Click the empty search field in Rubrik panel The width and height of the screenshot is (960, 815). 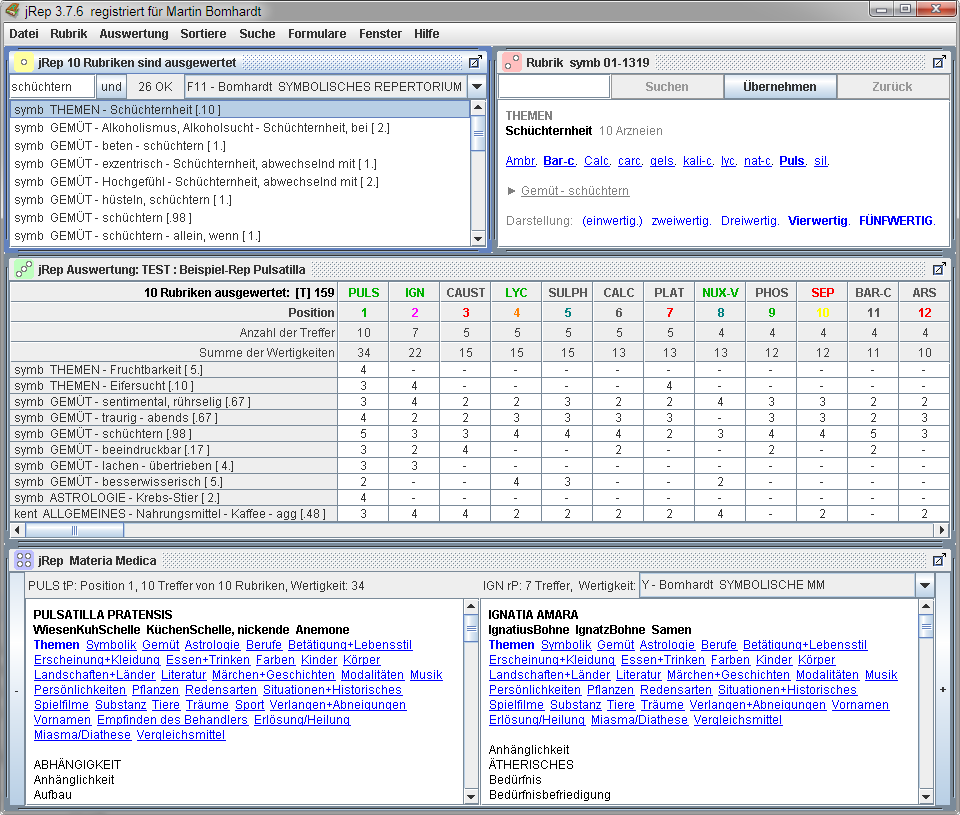[554, 87]
